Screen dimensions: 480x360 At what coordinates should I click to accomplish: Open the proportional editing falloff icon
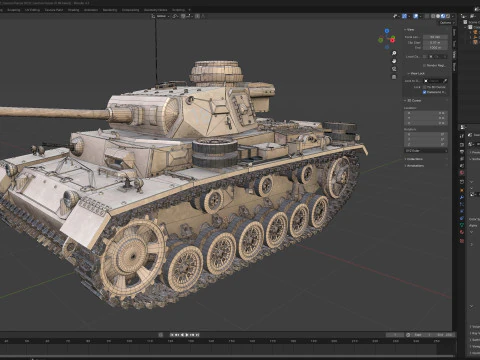click(203, 16)
